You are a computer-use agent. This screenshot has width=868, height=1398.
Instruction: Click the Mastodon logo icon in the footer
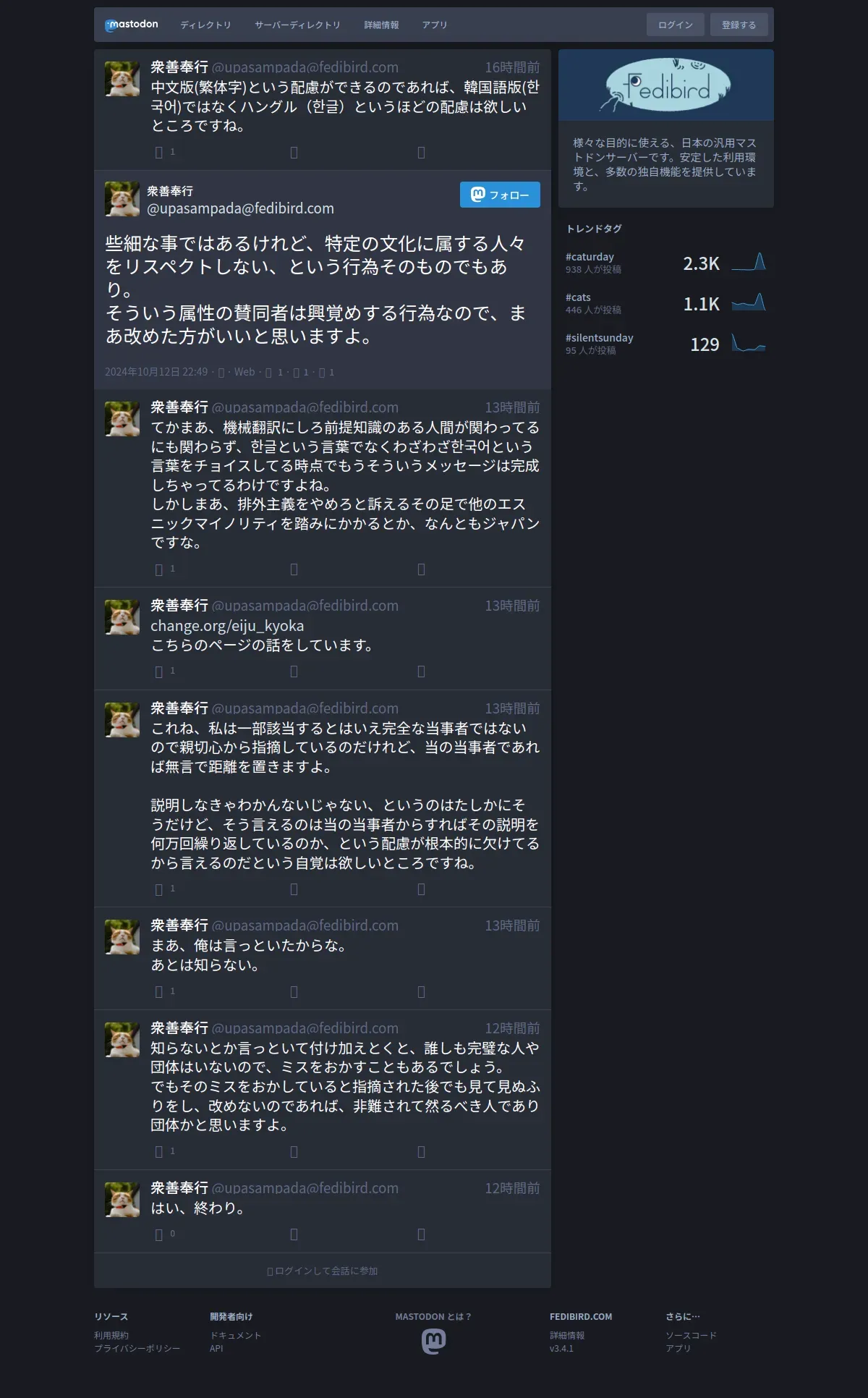(434, 1342)
